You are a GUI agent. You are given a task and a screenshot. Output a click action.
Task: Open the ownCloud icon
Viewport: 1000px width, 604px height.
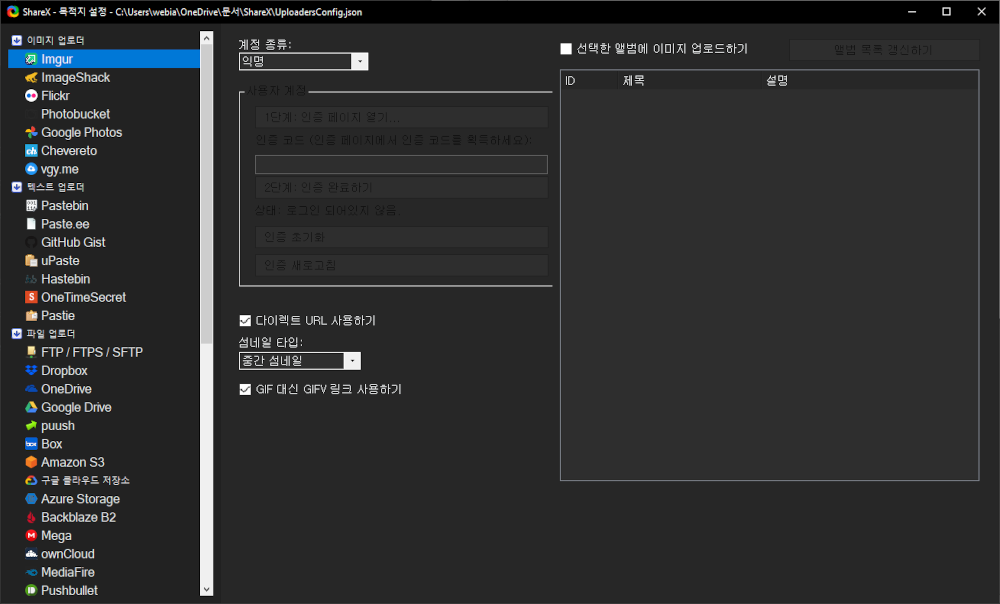point(31,554)
